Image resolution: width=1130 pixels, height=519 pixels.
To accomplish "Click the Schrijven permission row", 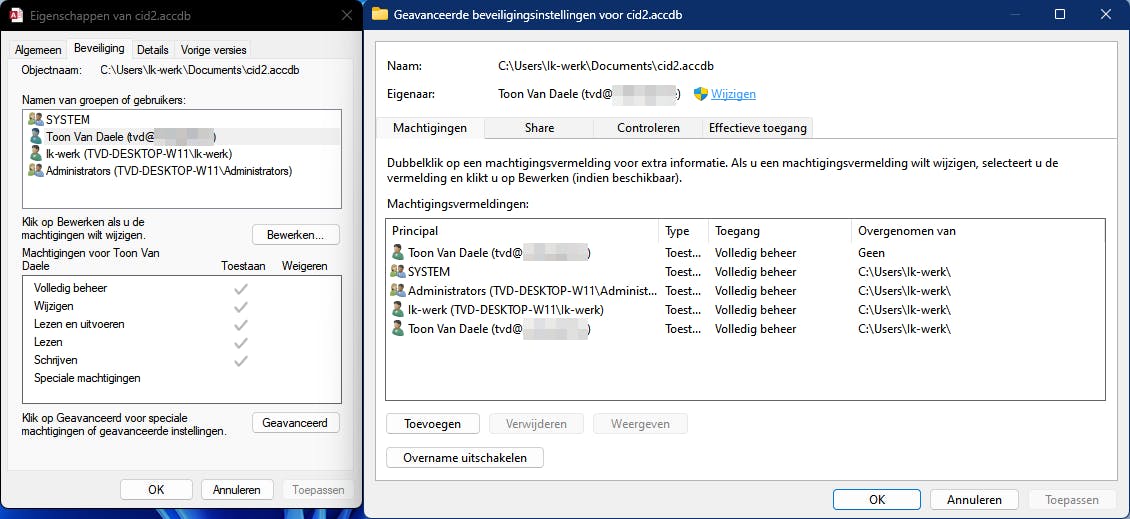I will [x=182, y=360].
